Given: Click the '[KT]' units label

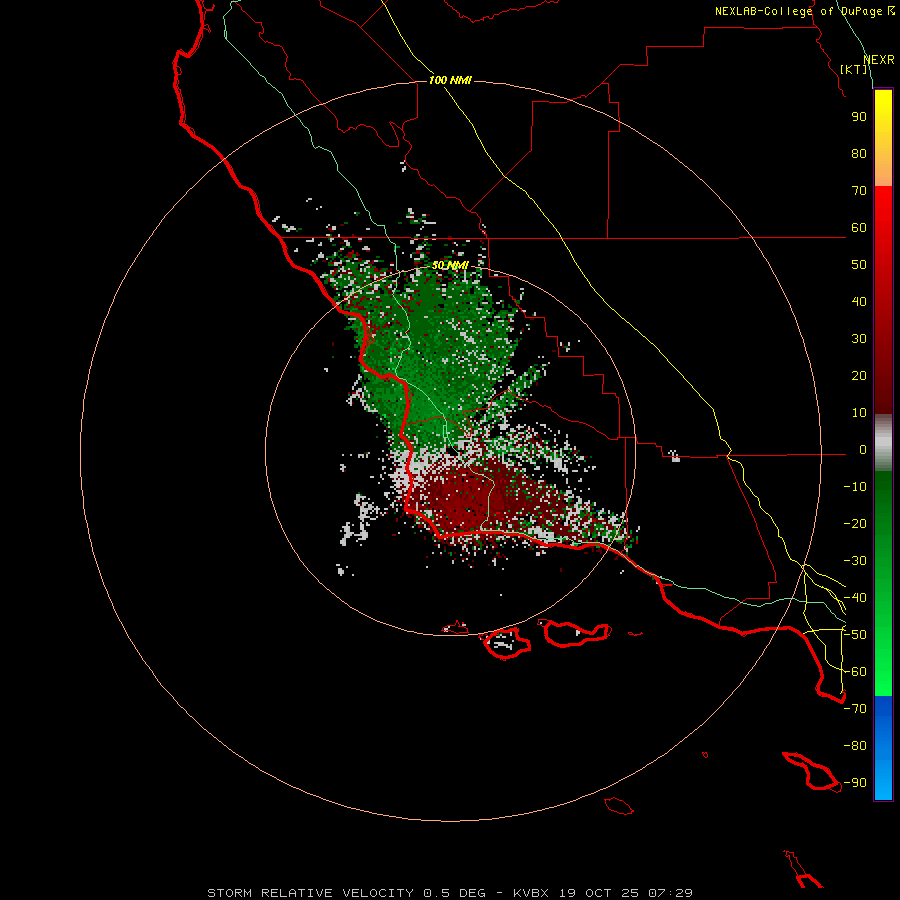Looking at the screenshot, I should click(854, 69).
